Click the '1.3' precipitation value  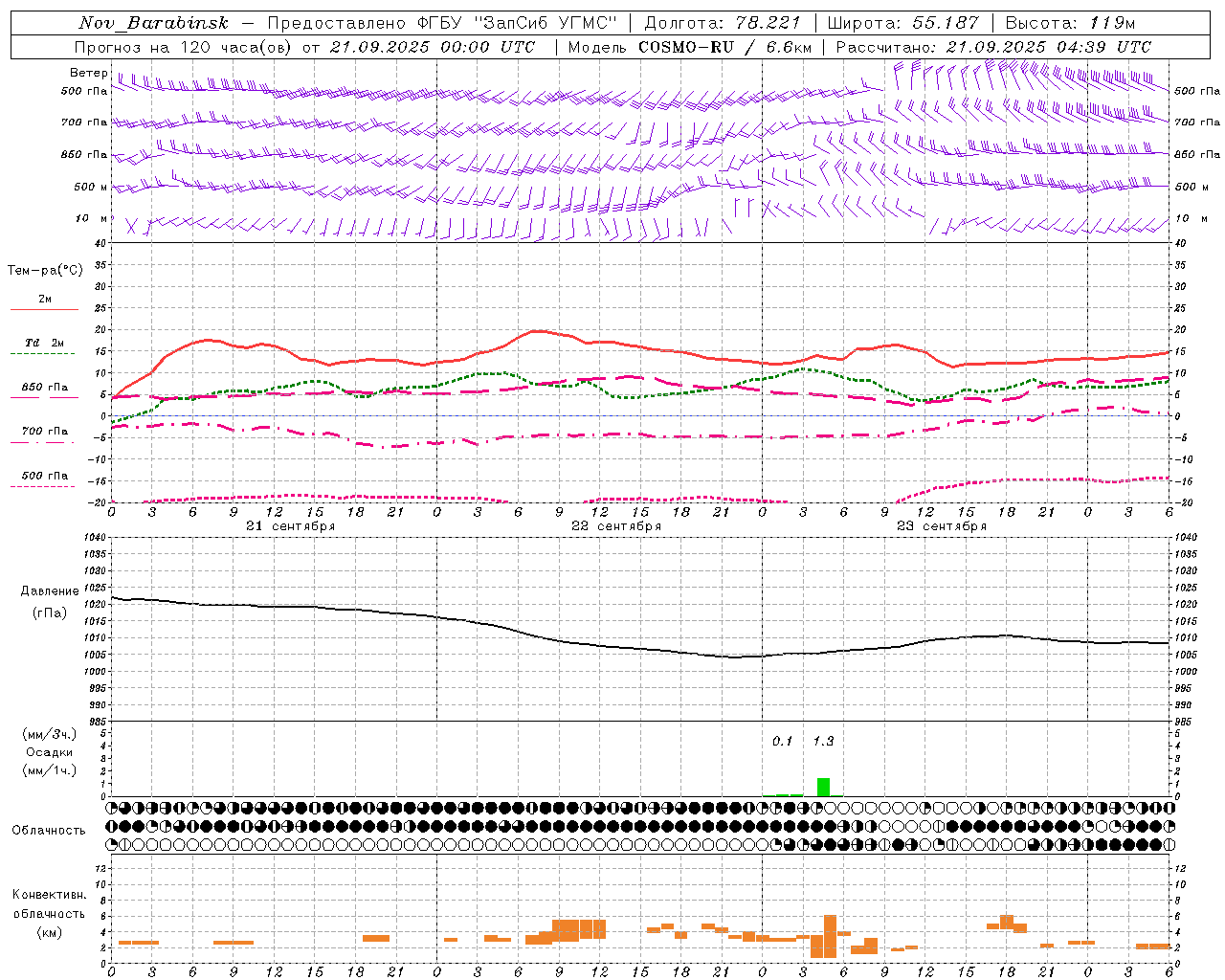tap(823, 741)
